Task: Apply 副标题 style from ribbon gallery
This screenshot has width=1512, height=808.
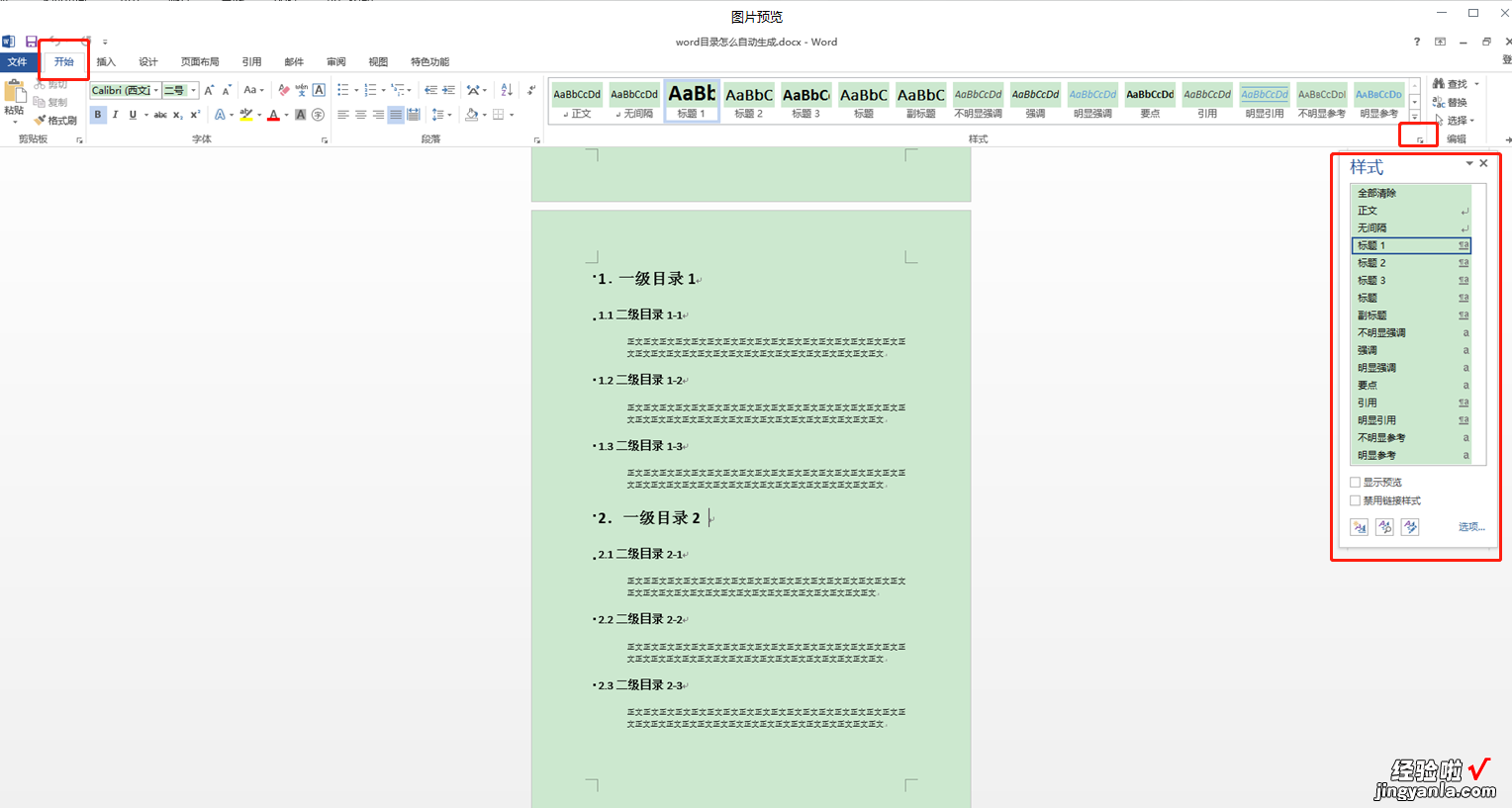Action: click(x=921, y=101)
